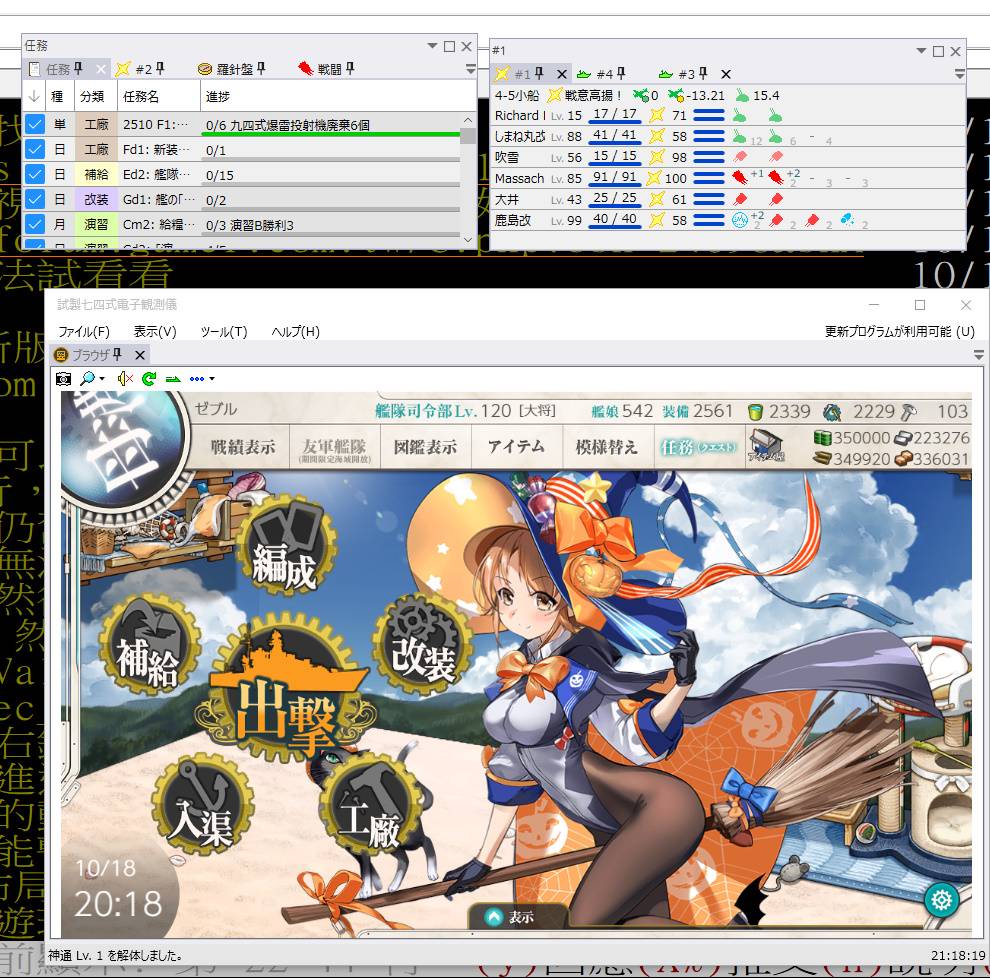Open the blue dots dropdown in browser toolbar
Image resolution: width=990 pixels, height=978 pixels.
point(201,379)
